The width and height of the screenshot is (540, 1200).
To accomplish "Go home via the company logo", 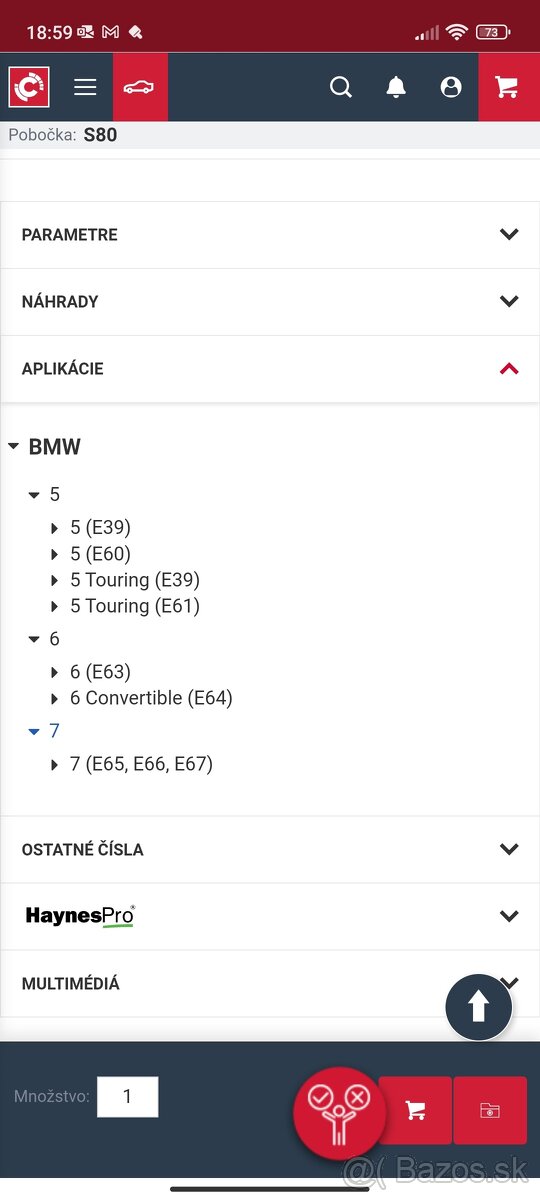I will pyautogui.click(x=29, y=87).
